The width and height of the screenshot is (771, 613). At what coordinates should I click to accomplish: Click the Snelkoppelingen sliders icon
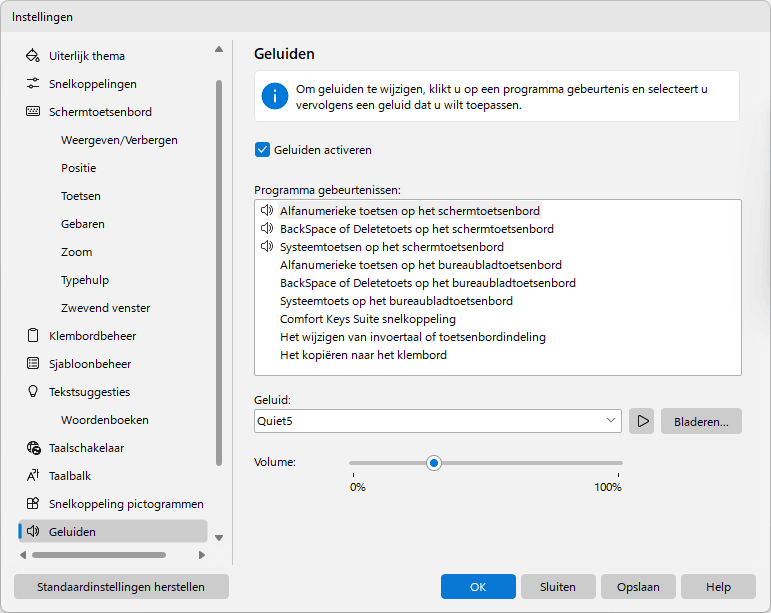pos(33,84)
